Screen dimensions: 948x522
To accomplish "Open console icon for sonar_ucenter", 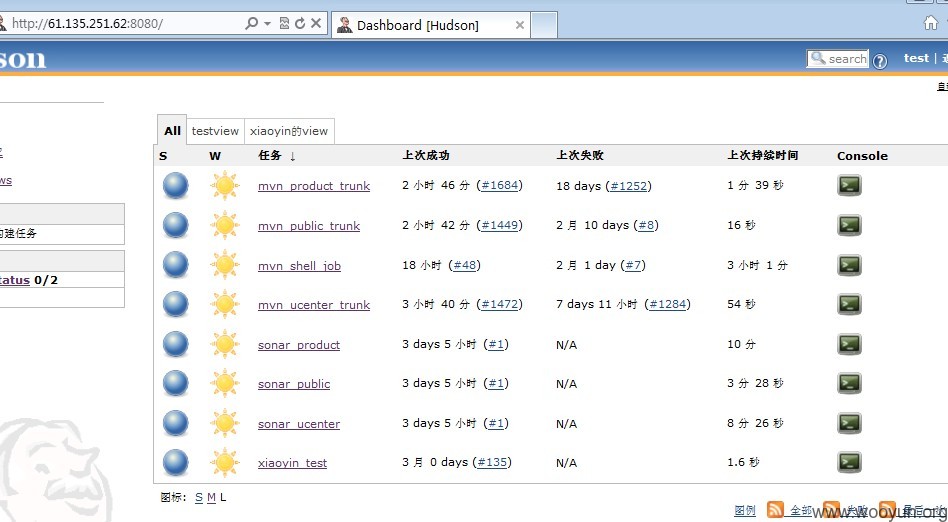I will coord(849,423).
